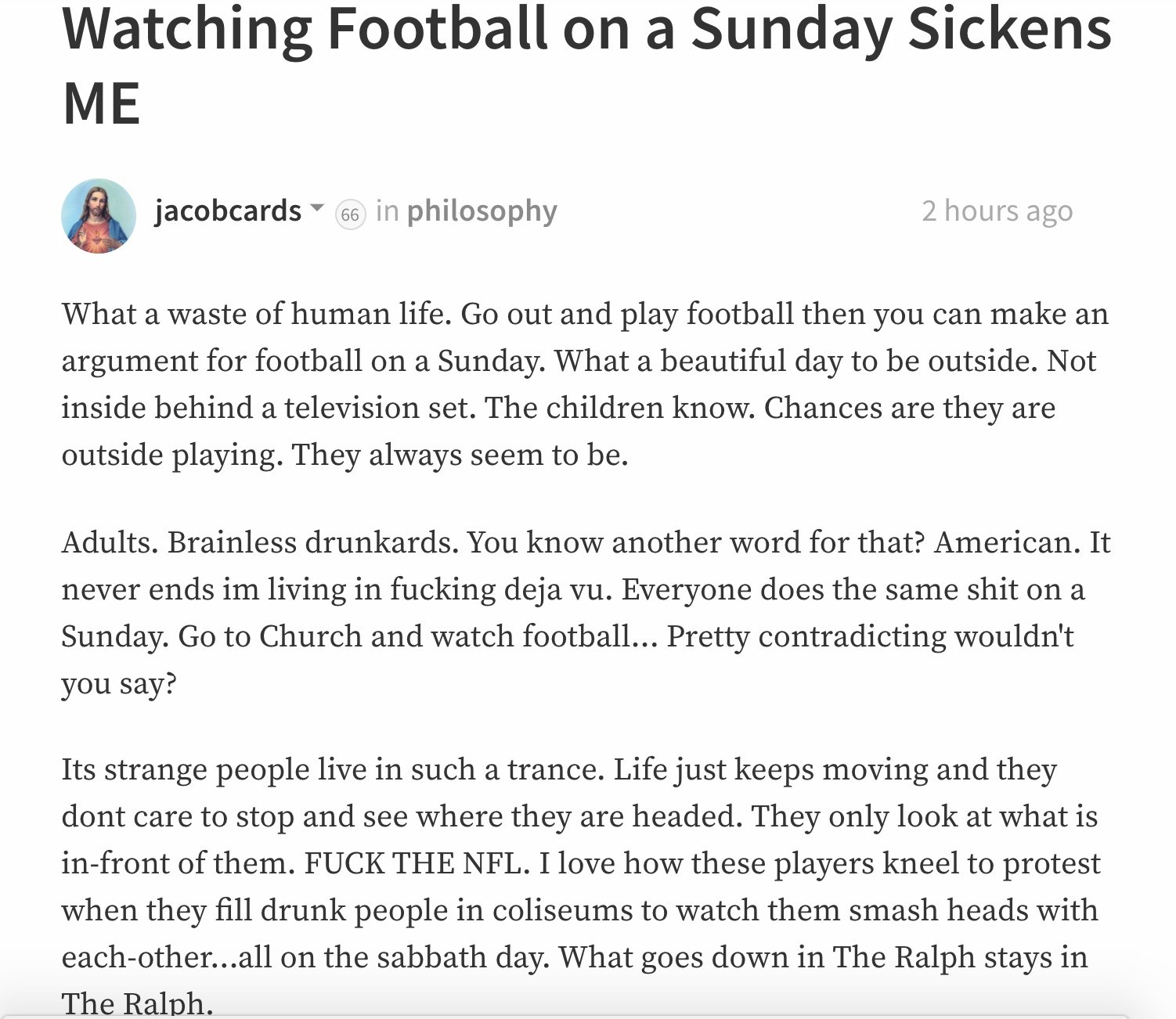Click the sentence 'The children know.'
This screenshot has width=1176, height=1019.
pos(620,408)
